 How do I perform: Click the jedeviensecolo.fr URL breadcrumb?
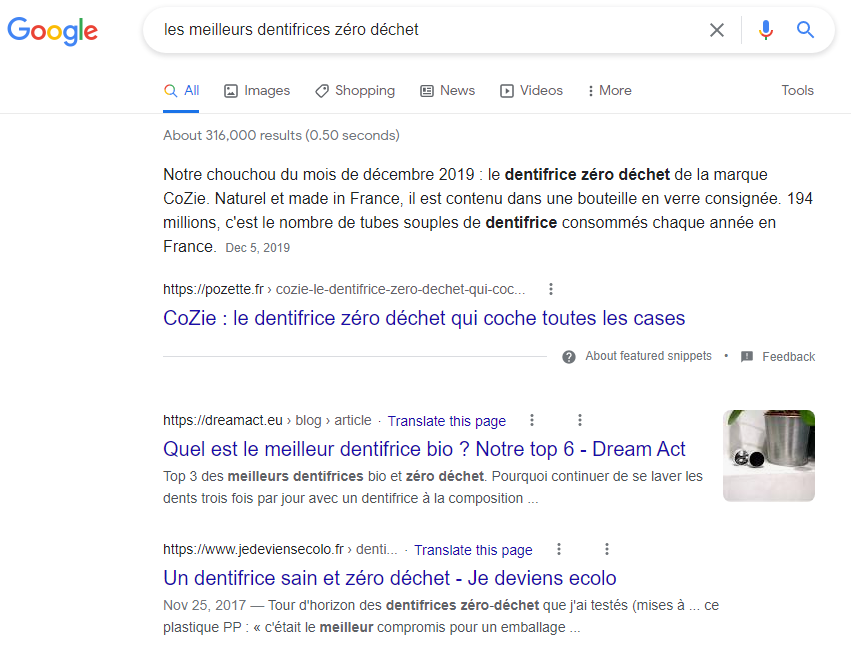[x=280, y=549]
